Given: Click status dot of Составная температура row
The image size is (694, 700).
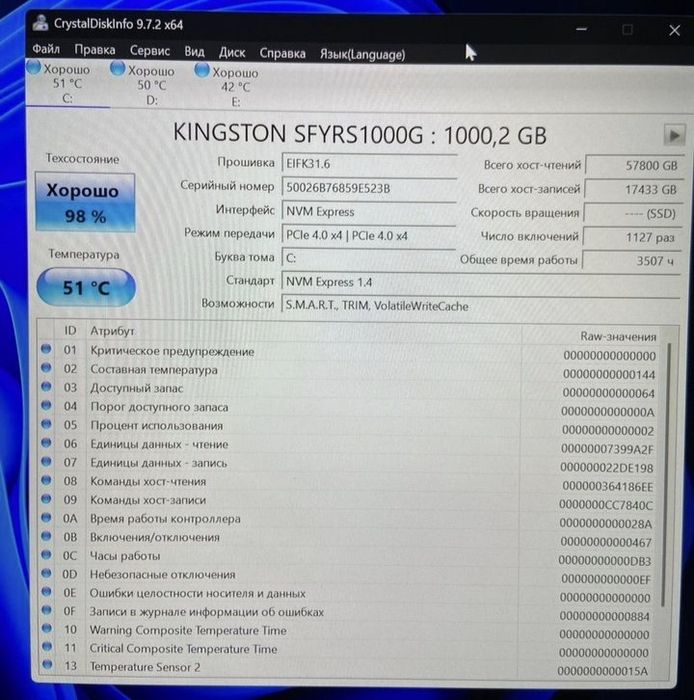Looking at the screenshot, I should pos(46,367).
